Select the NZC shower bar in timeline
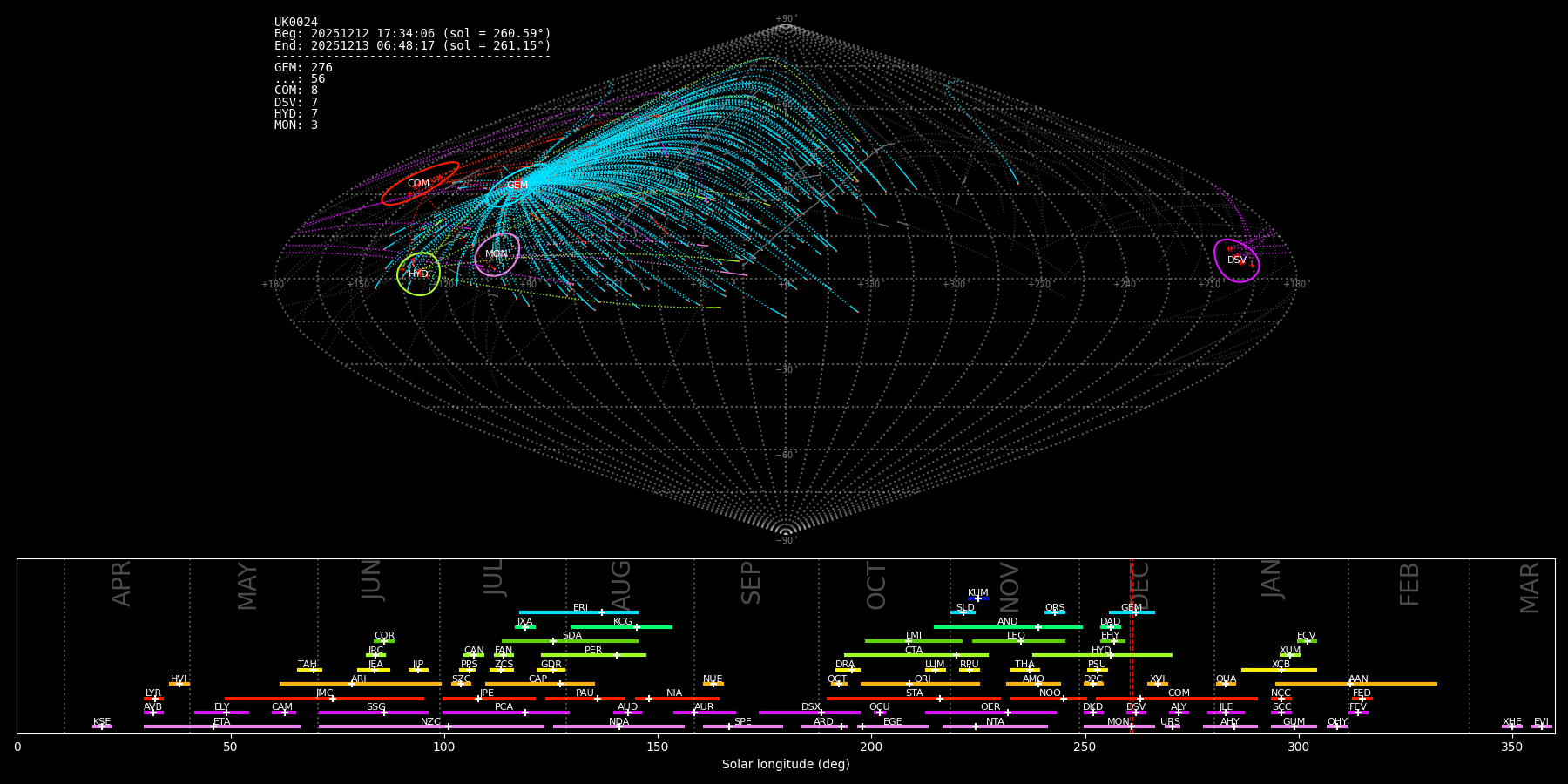Screen dimensions: 1568x784 tap(431, 727)
